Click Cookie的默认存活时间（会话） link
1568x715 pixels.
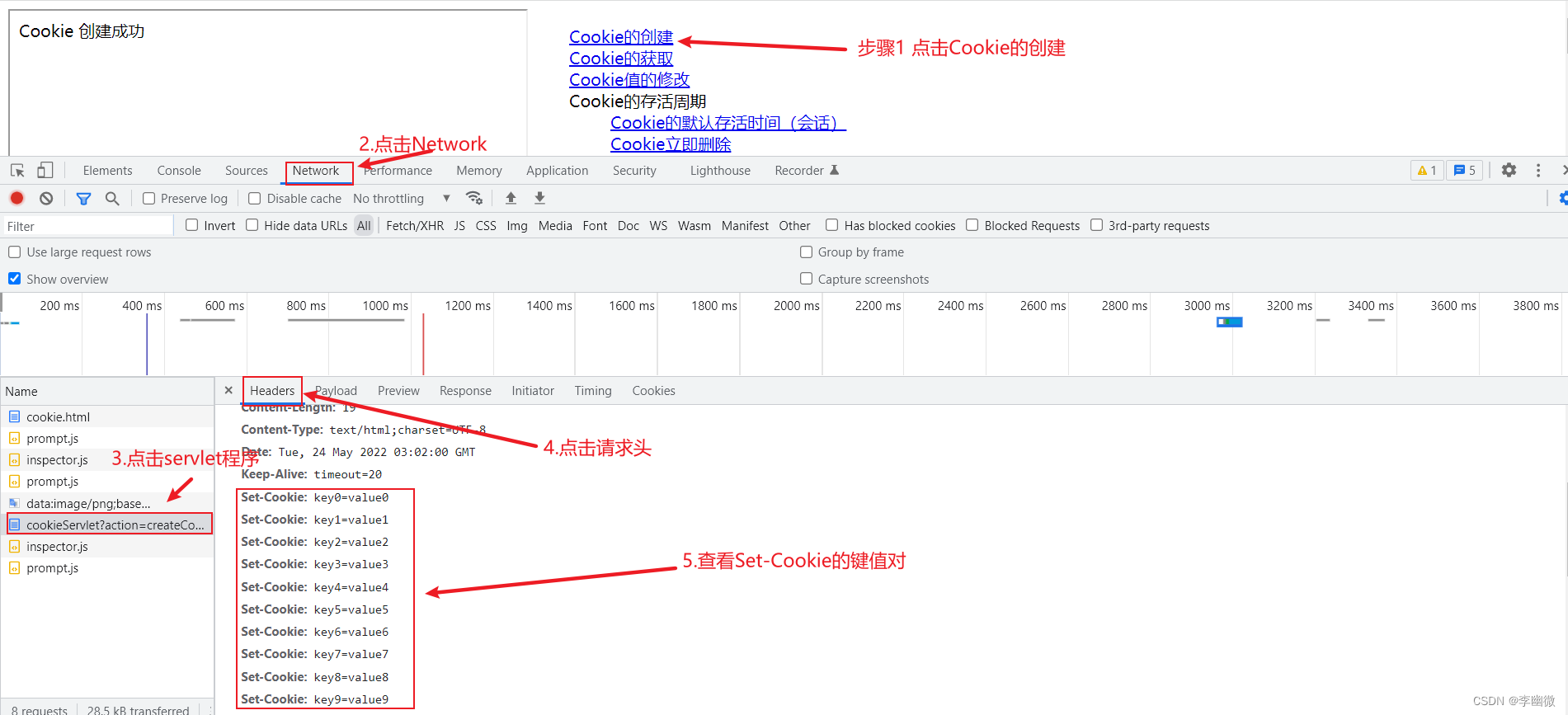pos(728,123)
